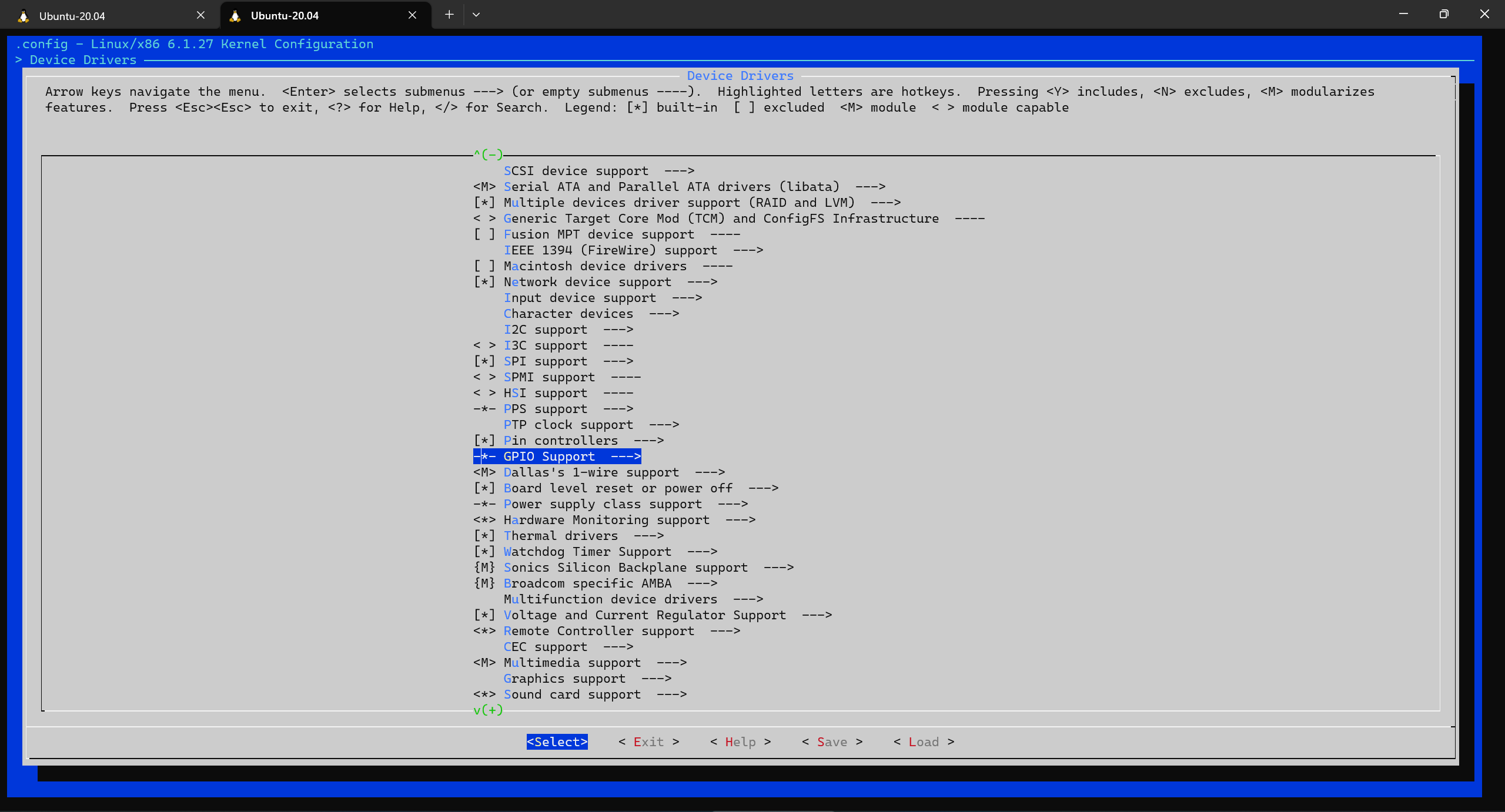Toggle the Thermal drivers checkbox
The height and width of the screenshot is (812, 1505).
tap(483, 535)
